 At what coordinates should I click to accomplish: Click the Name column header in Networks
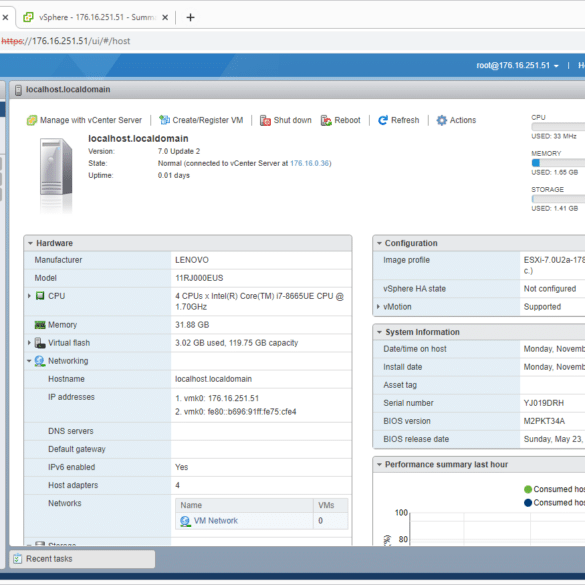click(x=244, y=506)
